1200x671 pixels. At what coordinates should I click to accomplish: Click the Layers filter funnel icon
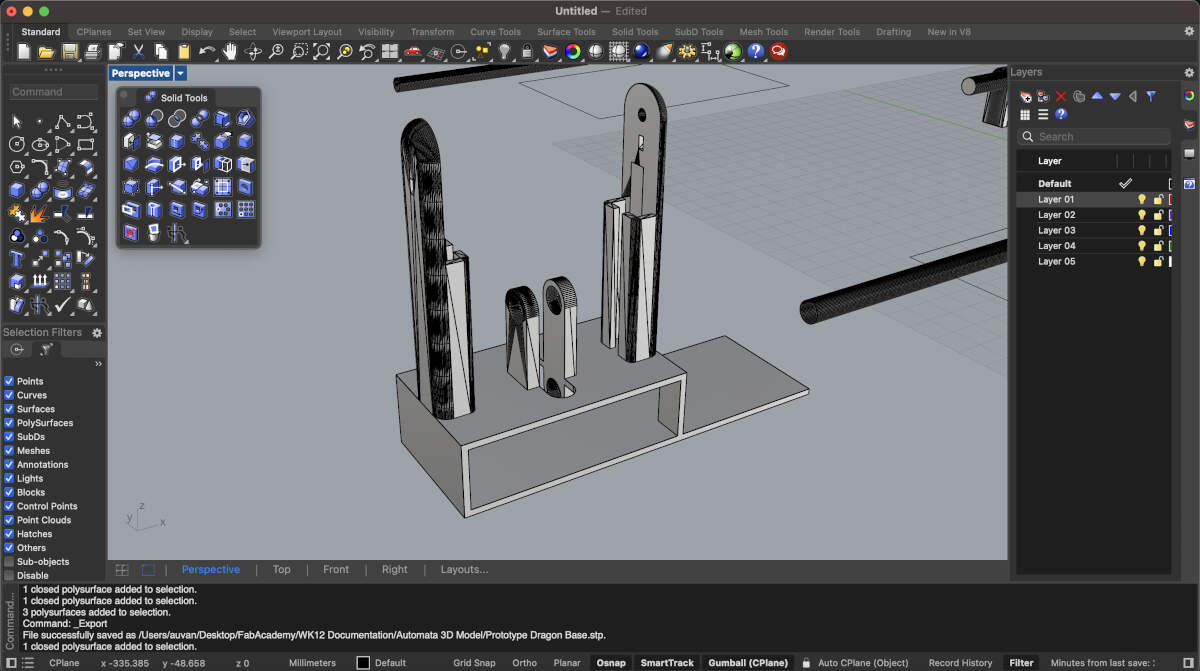(x=1151, y=96)
